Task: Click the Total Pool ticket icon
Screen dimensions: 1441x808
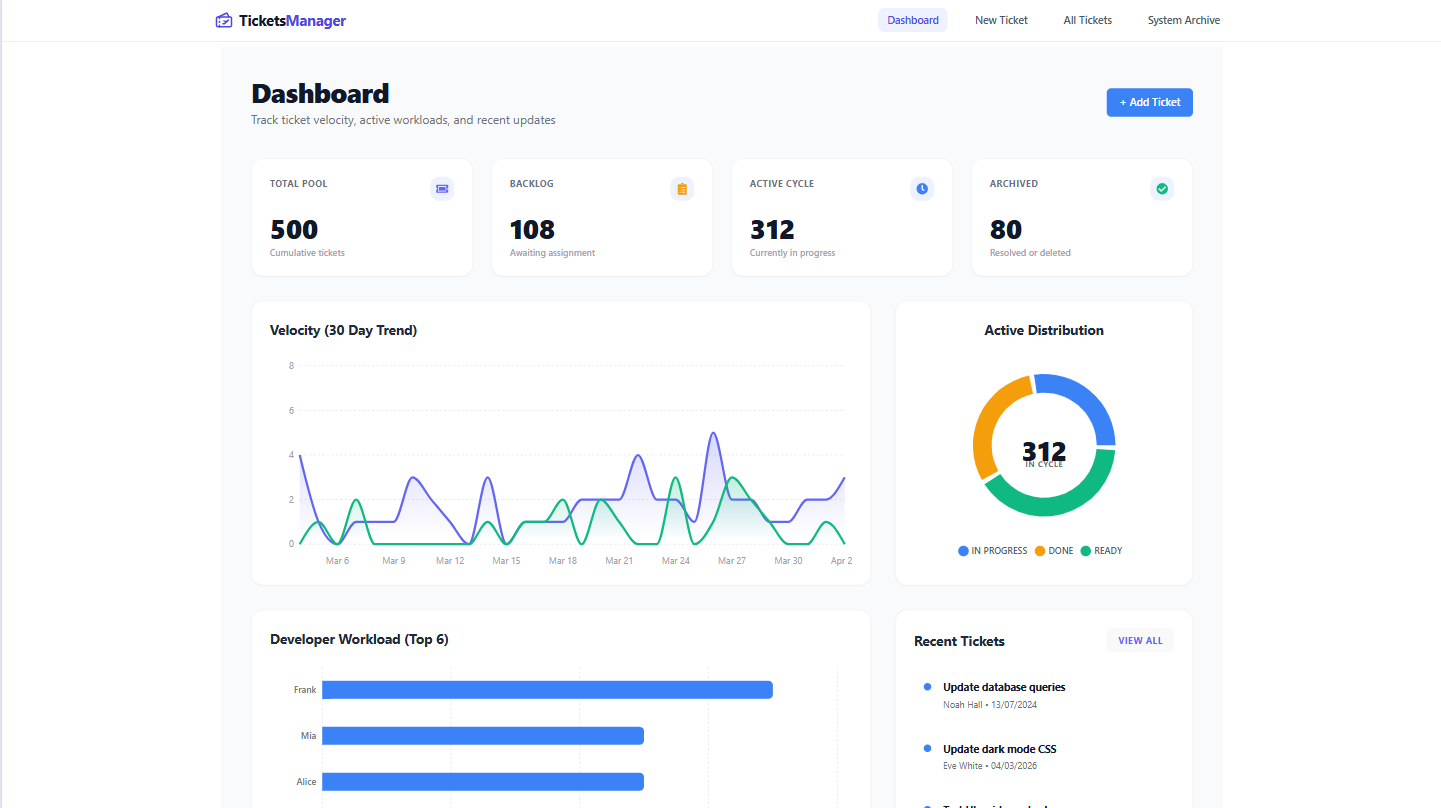Action: pyautogui.click(x=442, y=189)
